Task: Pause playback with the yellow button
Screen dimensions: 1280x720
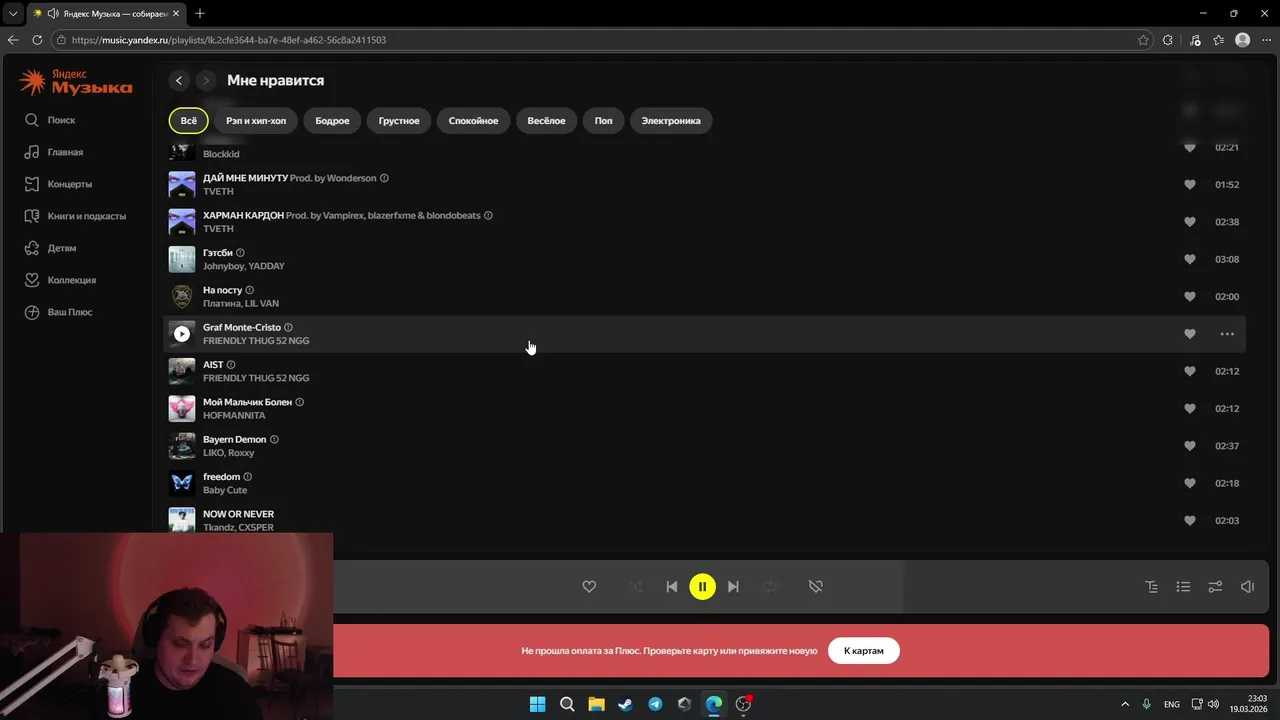Action: click(x=703, y=587)
